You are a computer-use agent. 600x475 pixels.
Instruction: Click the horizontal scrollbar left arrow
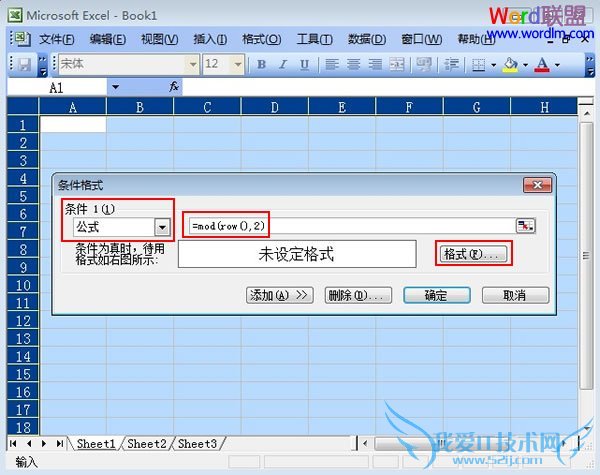365,444
